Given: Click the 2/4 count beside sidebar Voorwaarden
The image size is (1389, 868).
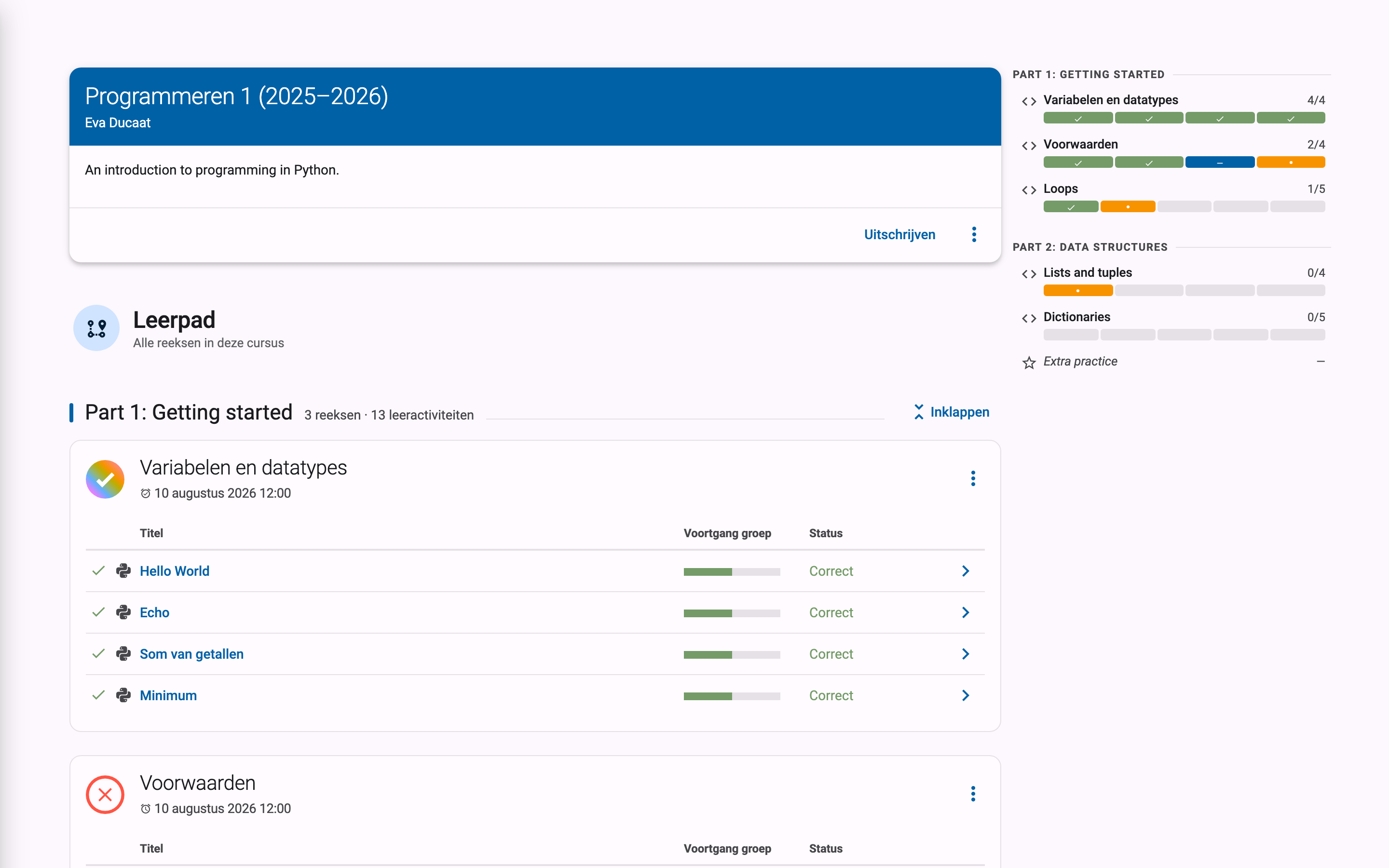Looking at the screenshot, I should pos(1316,144).
